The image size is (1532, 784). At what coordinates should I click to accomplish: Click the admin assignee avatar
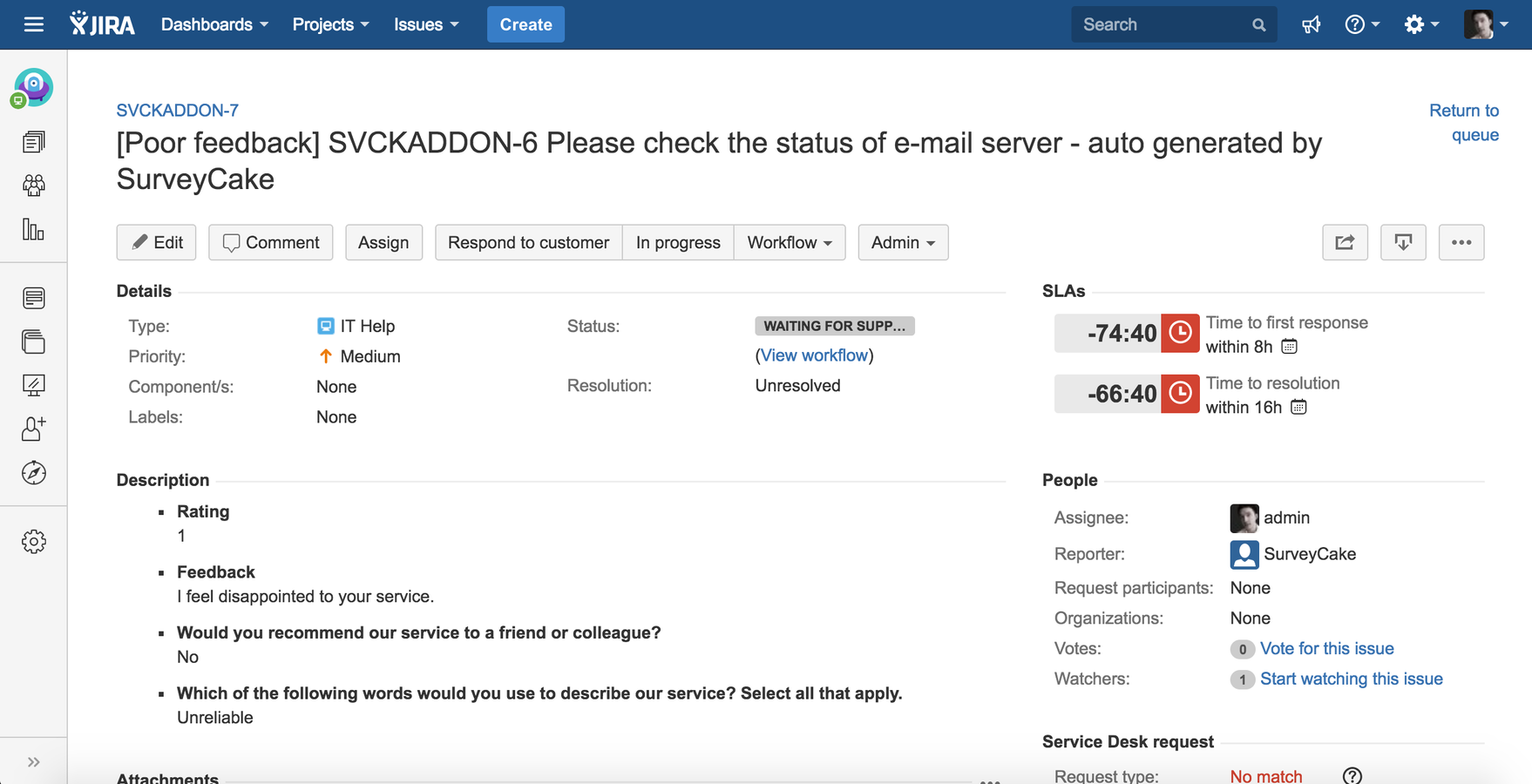[1244, 518]
